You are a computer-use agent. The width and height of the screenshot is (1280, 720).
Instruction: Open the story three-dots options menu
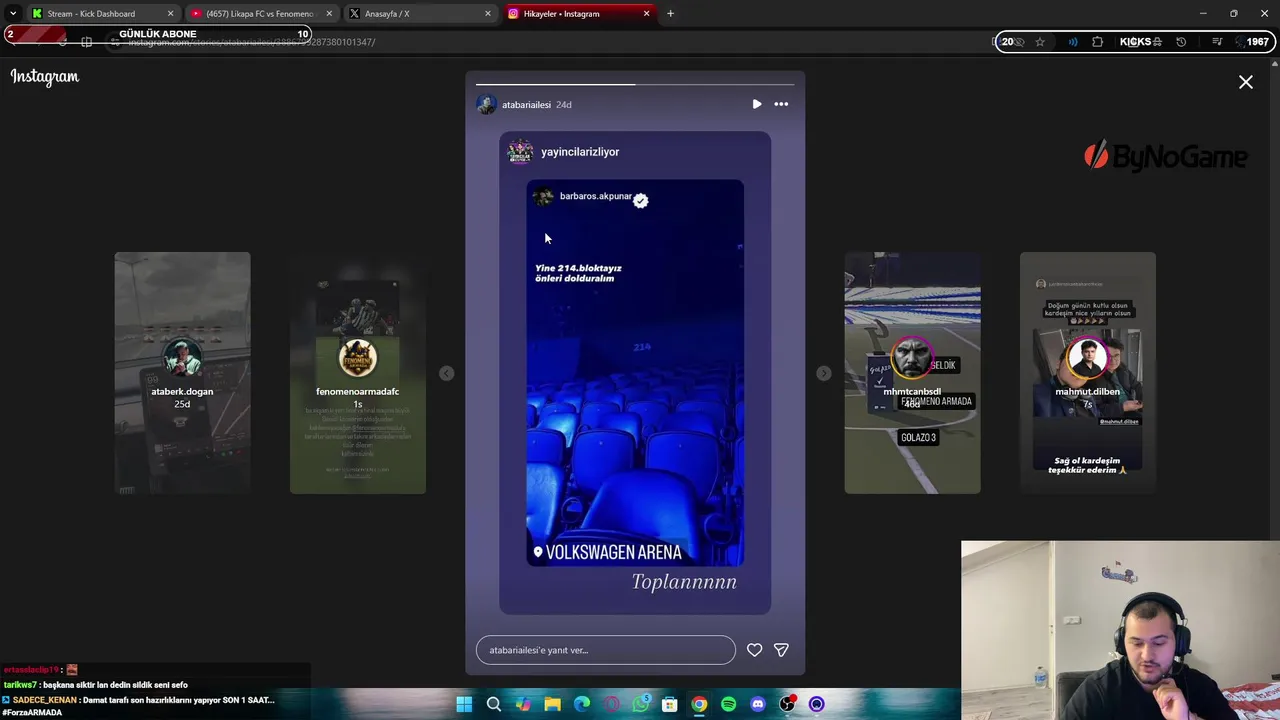[x=781, y=104]
